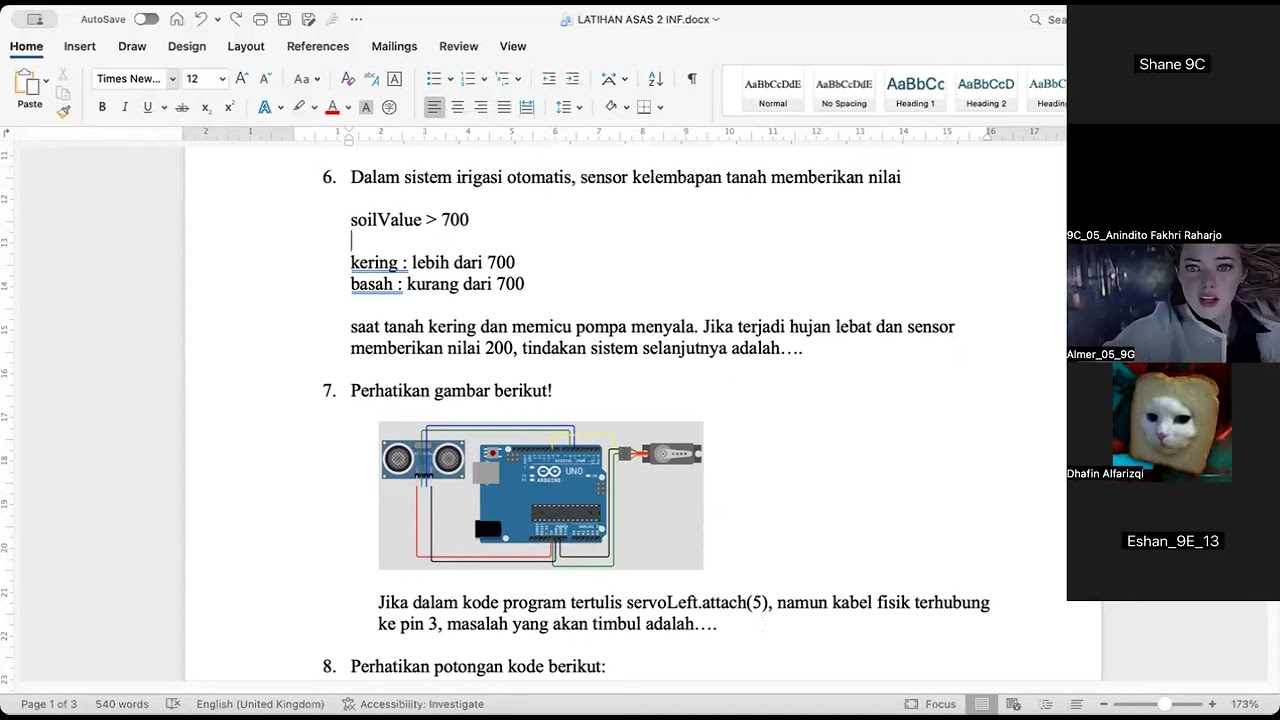The width and height of the screenshot is (1280, 720).
Task: Print the document with printer icon
Action: 260,19
